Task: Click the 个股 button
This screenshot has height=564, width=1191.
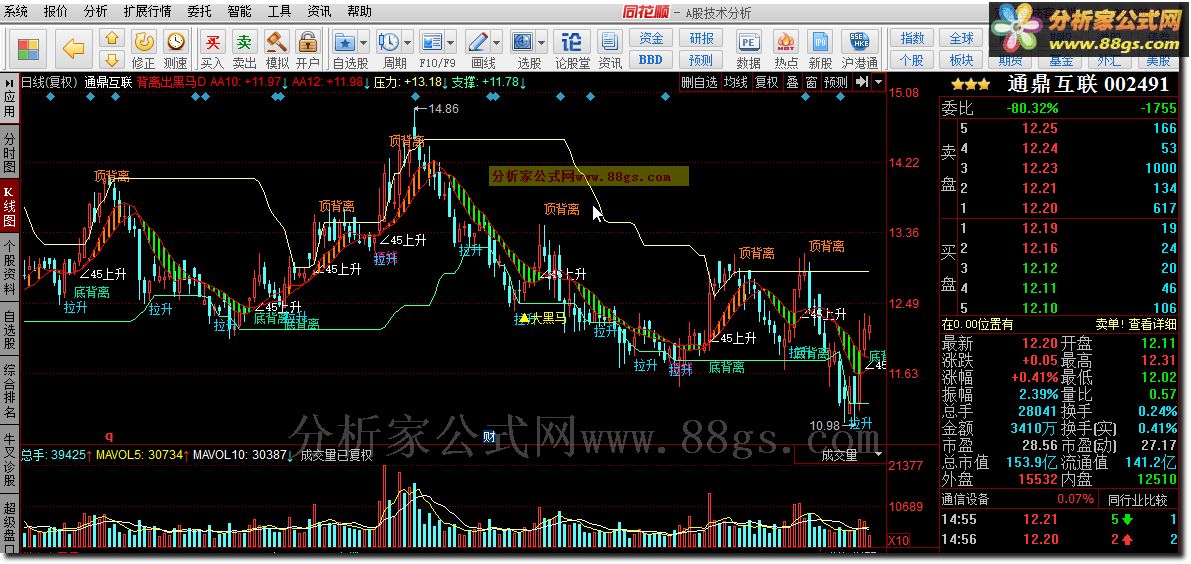Action: point(912,59)
